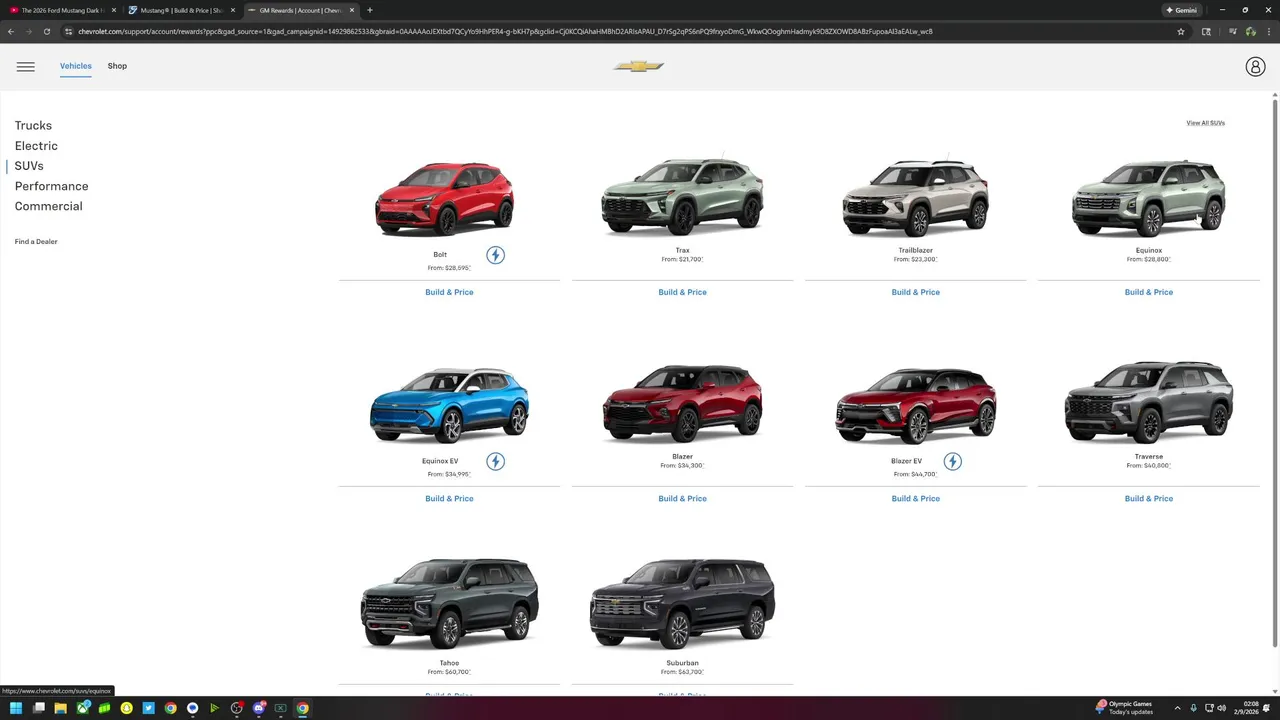Switch to Ford Mustang Dark Horse tab
The width and height of the screenshot is (1280, 720).
(63, 10)
